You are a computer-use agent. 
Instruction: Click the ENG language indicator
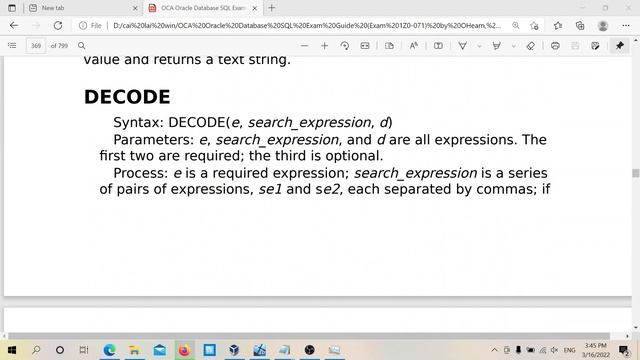pyautogui.click(x=569, y=350)
